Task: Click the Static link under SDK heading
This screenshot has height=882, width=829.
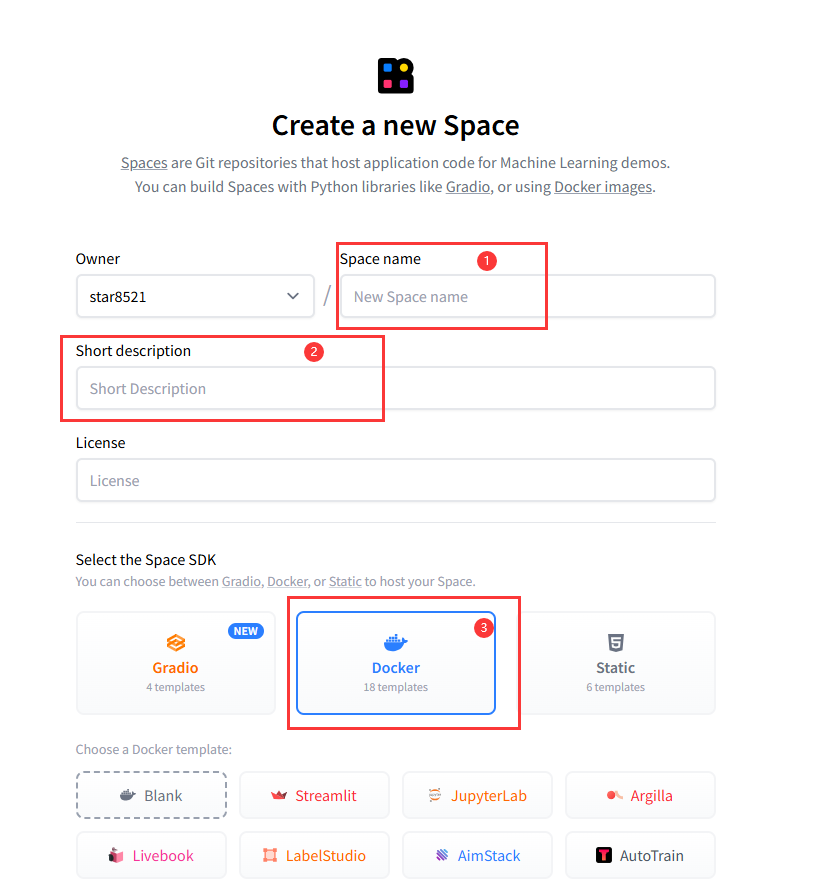Action: tap(345, 581)
